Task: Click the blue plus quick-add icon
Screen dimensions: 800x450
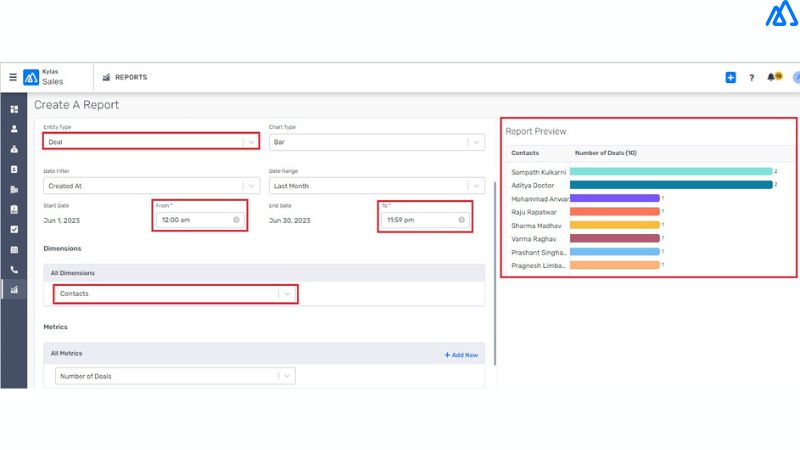Action: [x=731, y=77]
